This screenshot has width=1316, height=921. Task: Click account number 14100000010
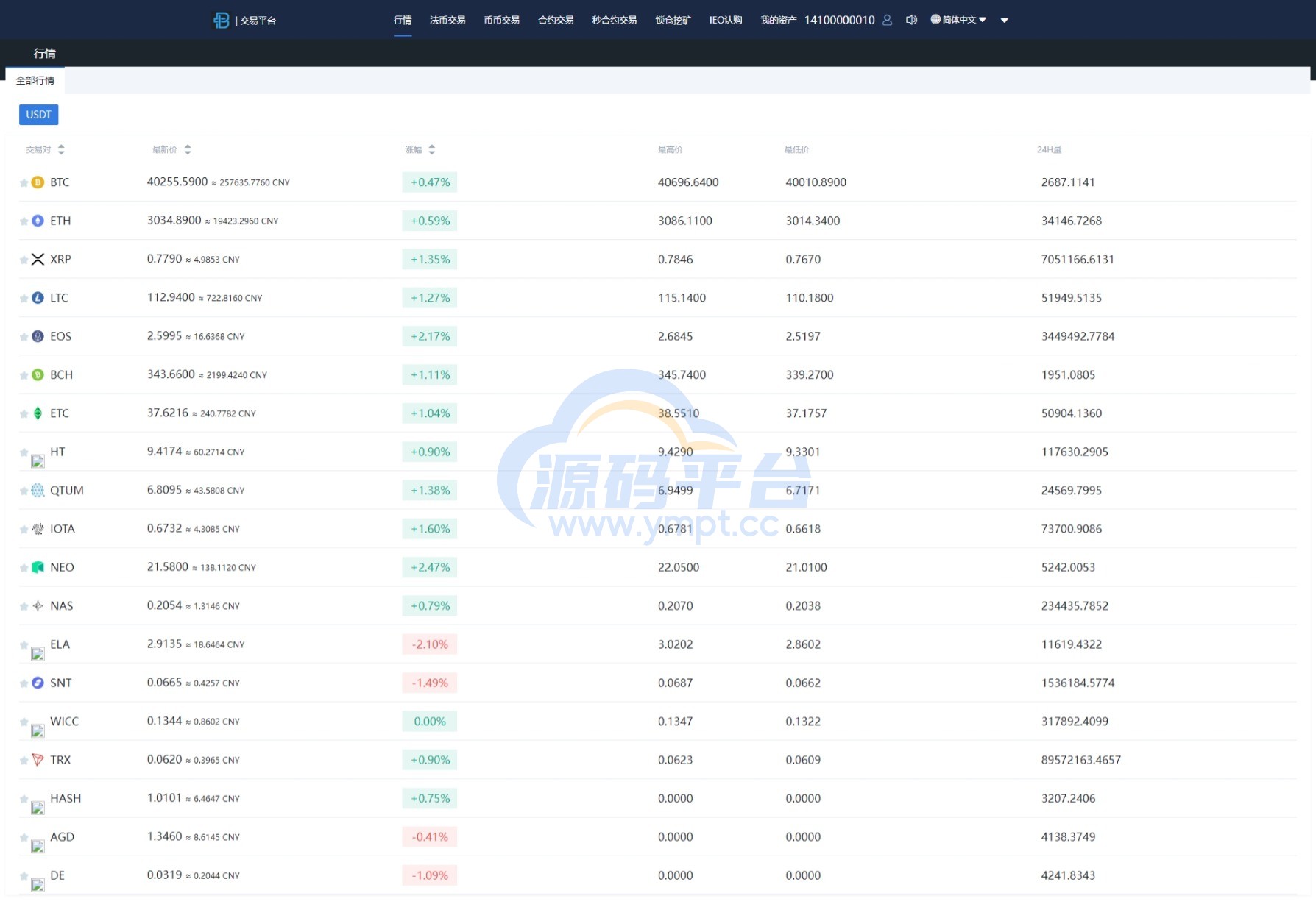click(840, 20)
